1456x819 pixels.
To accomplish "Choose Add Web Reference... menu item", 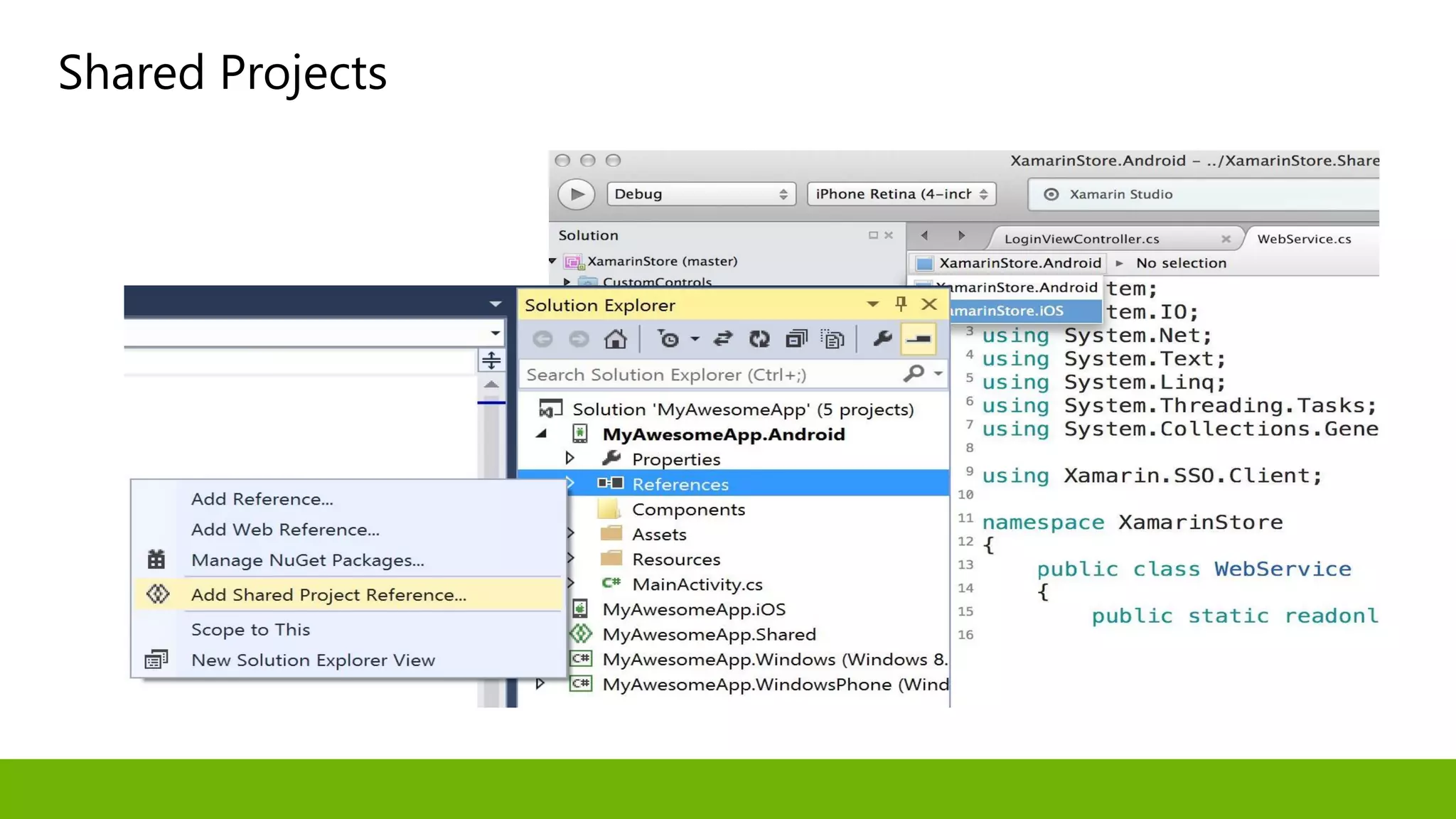I will tap(285, 530).
